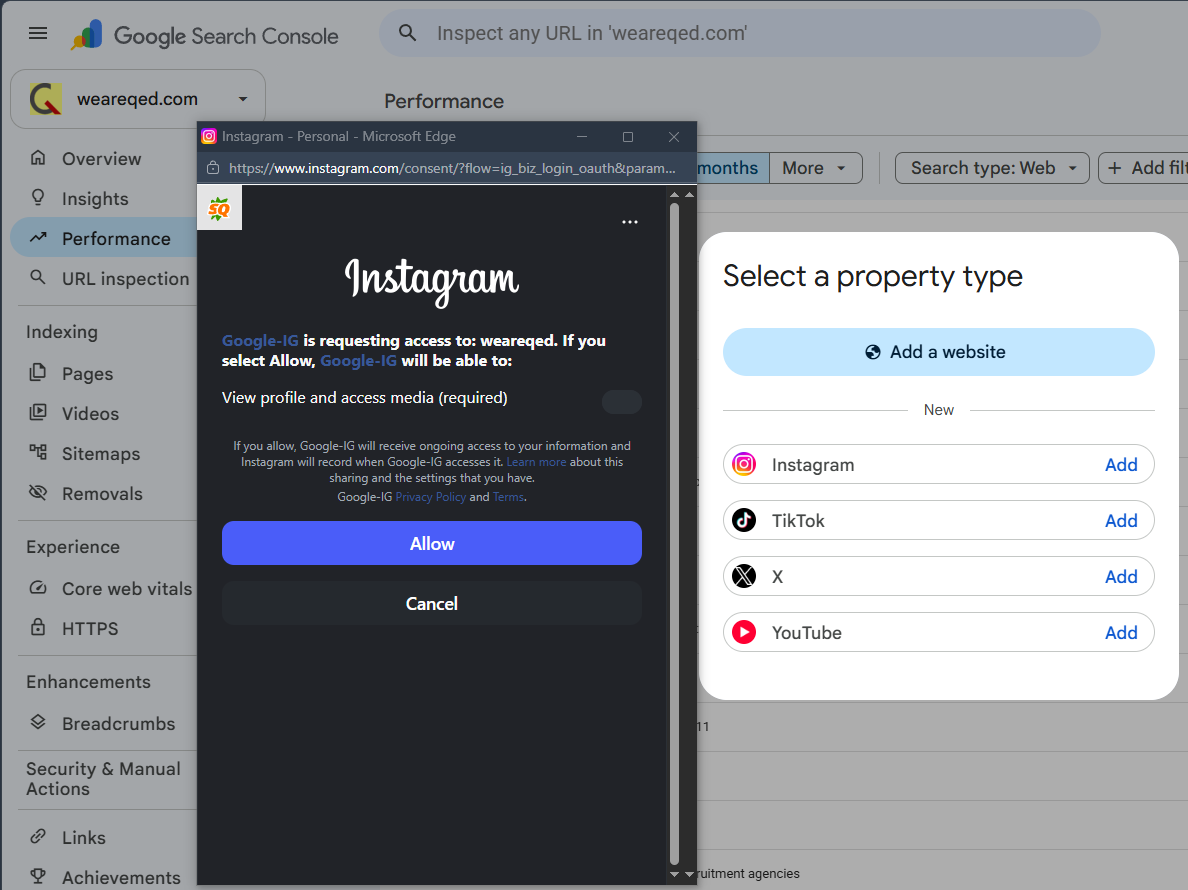Click the Core web vitals gauge icon

click(x=38, y=588)
